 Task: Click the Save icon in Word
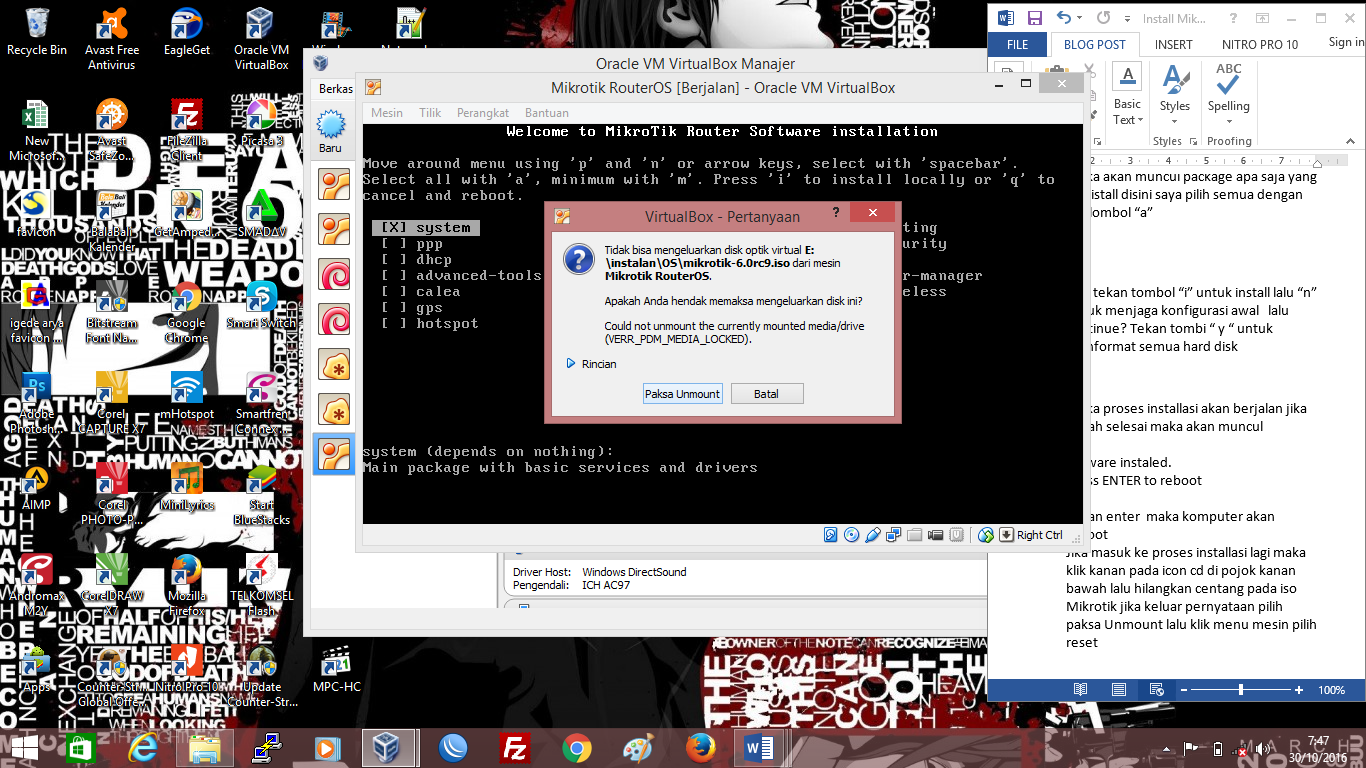point(1035,18)
